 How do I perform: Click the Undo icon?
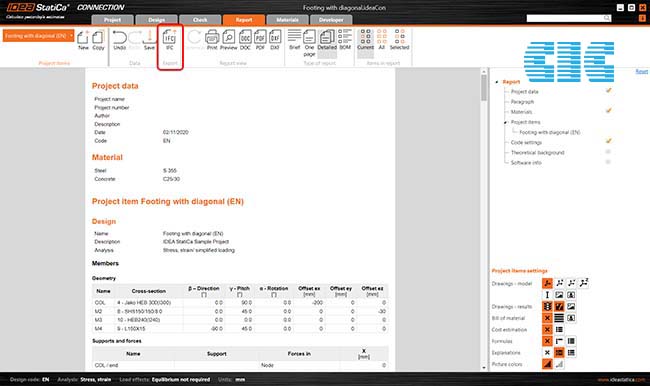(x=119, y=40)
